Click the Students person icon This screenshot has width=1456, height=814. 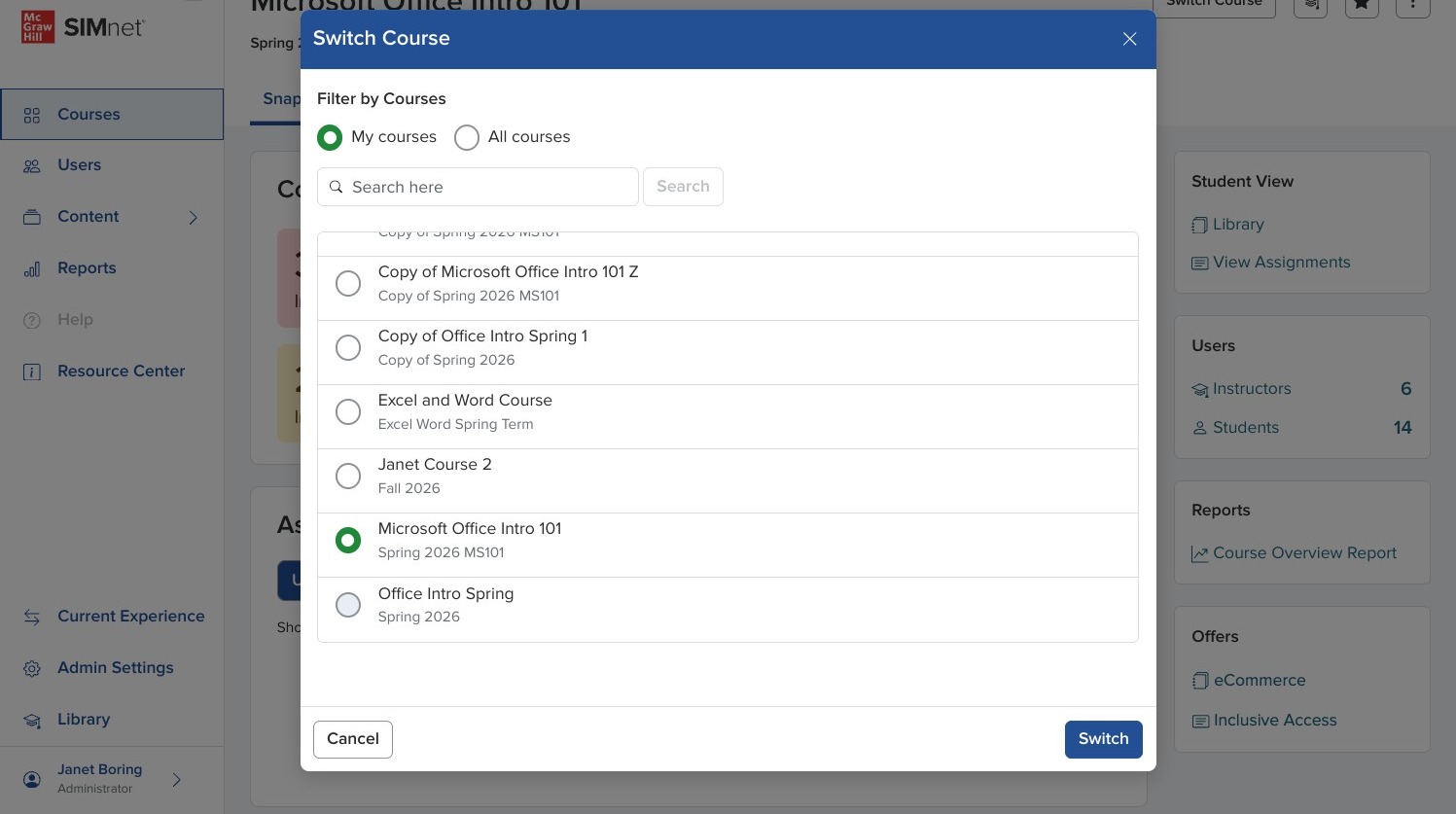(1200, 428)
